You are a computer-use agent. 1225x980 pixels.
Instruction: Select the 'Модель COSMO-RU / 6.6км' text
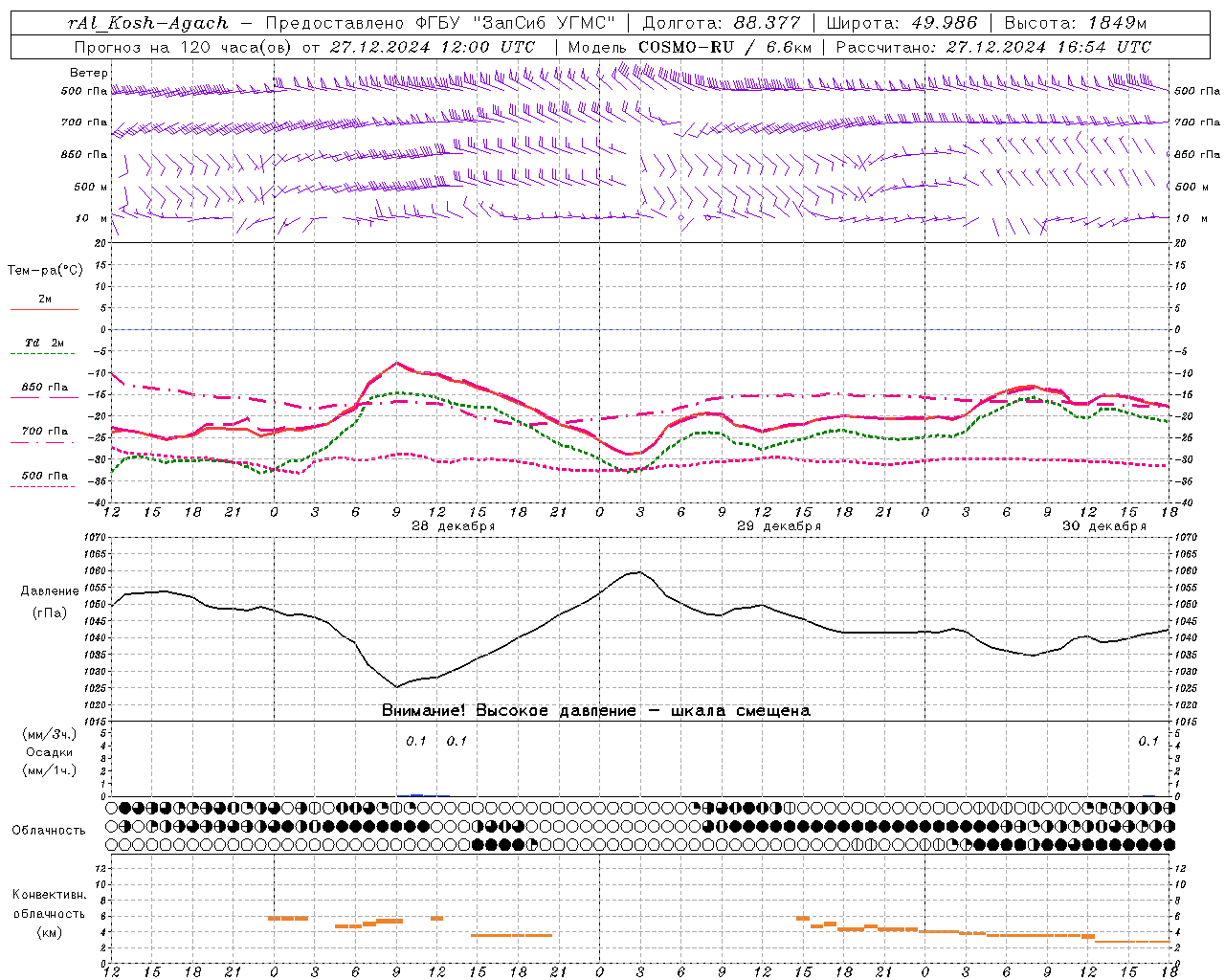click(x=690, y=47)
